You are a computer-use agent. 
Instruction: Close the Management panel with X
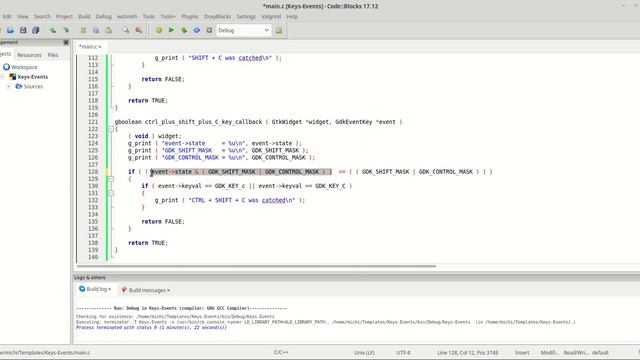pyautogui.click(x=66, y=42)
